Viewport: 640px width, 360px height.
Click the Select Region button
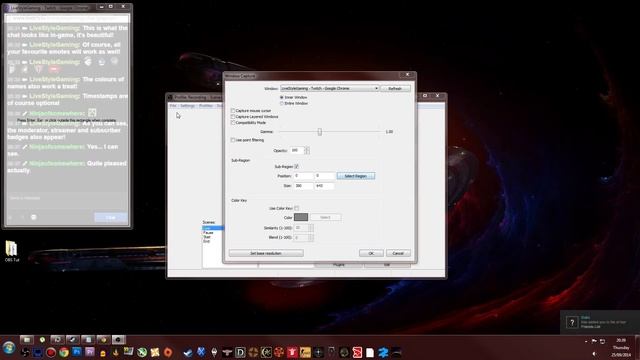coord(356,176)
